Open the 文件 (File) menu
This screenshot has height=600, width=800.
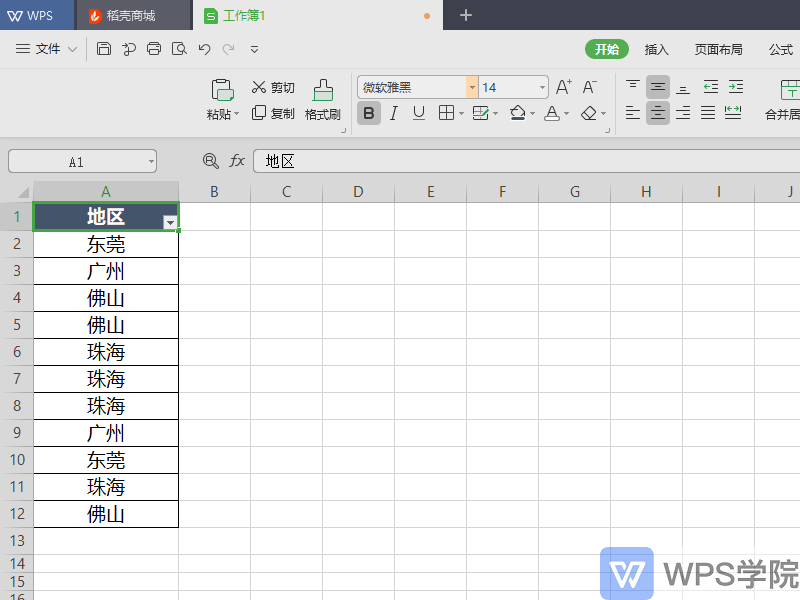47,49
